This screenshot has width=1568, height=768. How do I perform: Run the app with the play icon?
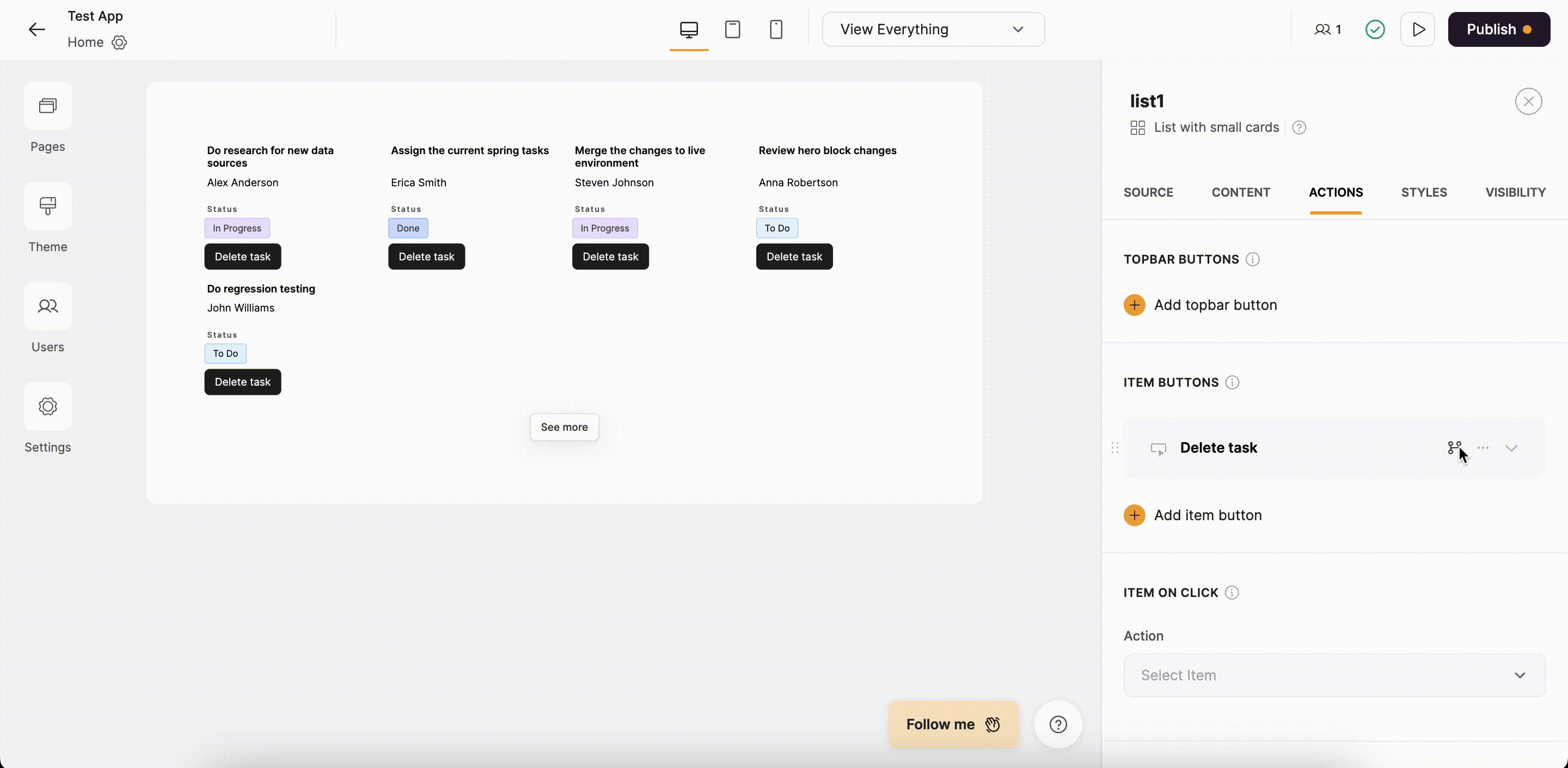[x=1418, y=29]
